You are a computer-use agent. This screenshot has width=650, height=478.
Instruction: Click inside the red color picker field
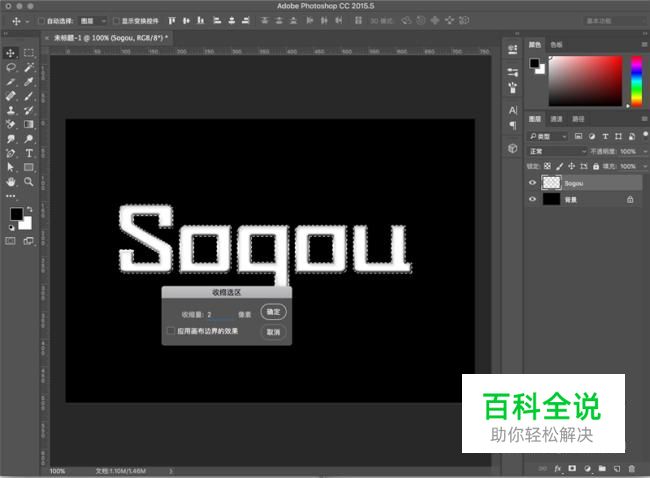[585, 81]
